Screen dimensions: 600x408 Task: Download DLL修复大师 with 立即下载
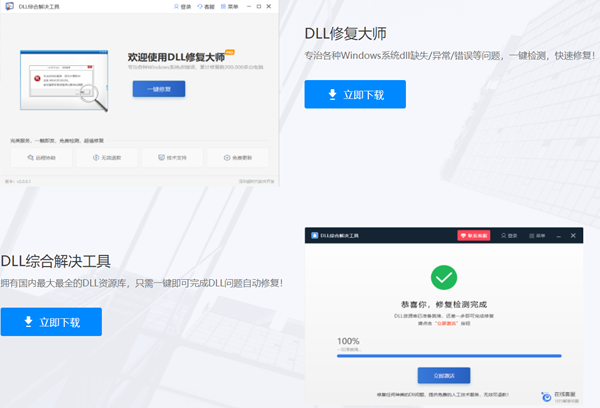click(x=355, y=94)
